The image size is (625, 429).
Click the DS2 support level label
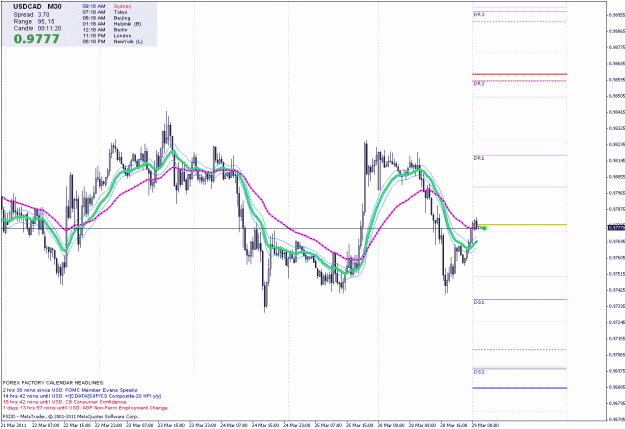coord(479,372)
